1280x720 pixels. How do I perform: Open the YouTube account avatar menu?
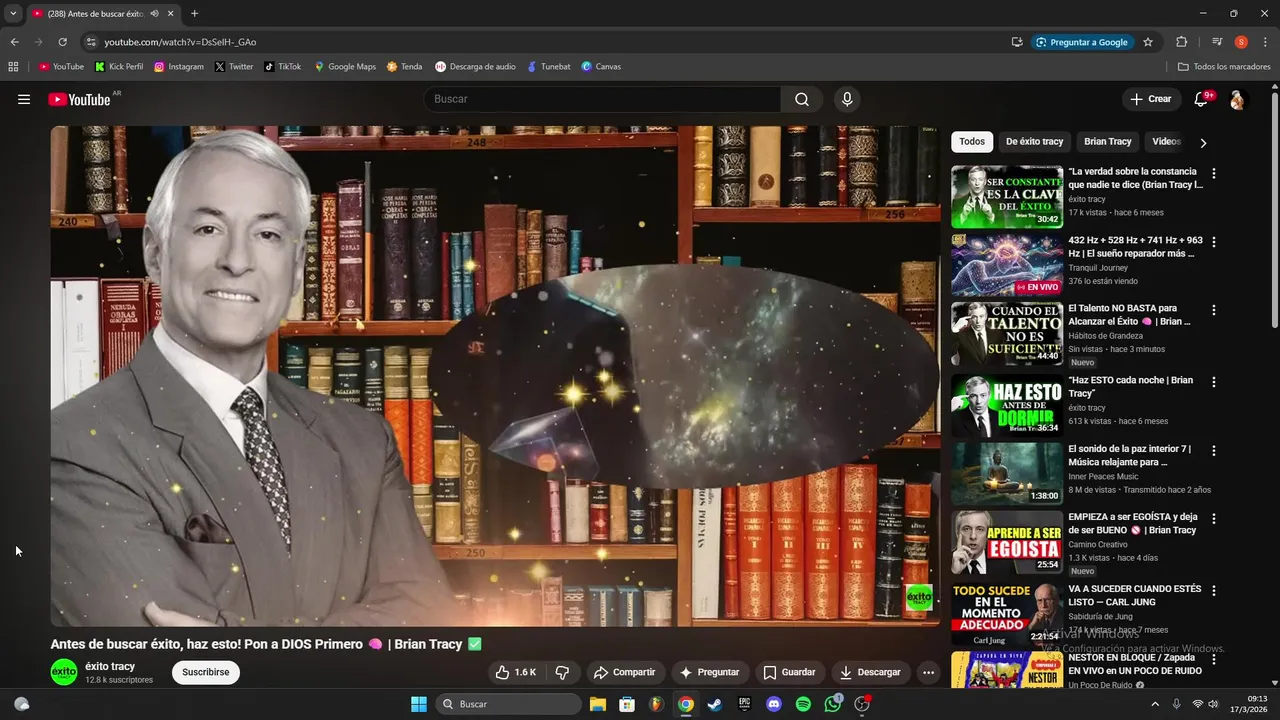pos(1237,100)
